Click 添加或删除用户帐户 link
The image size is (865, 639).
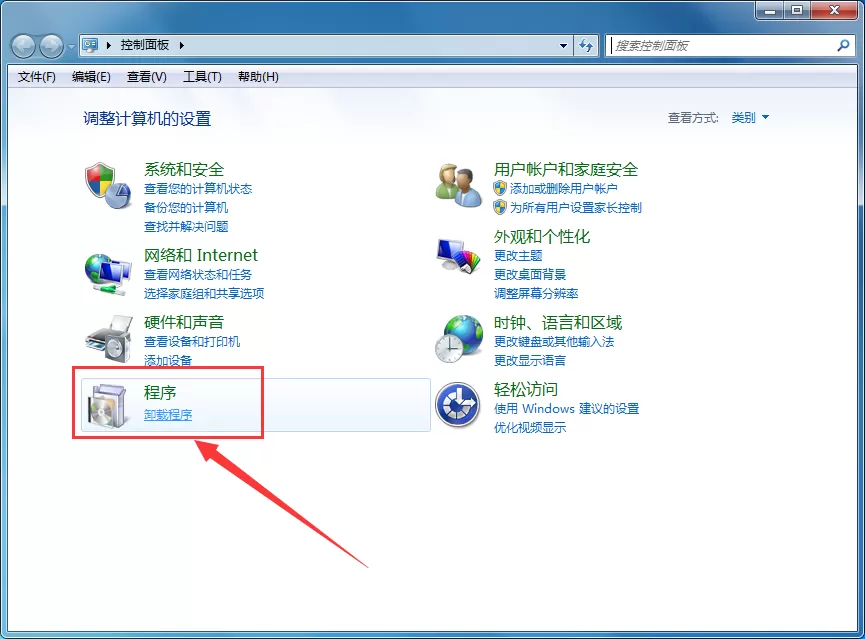[x=563, y=189]
